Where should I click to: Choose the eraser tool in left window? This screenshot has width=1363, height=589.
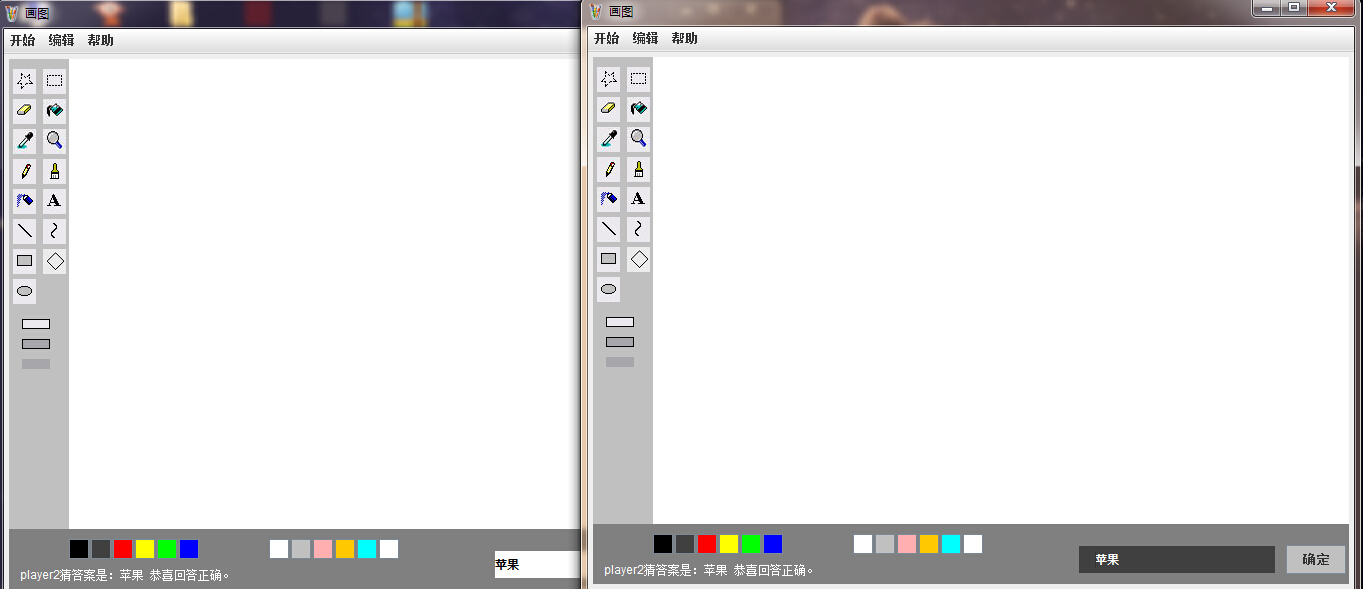(x=25, y=111)
